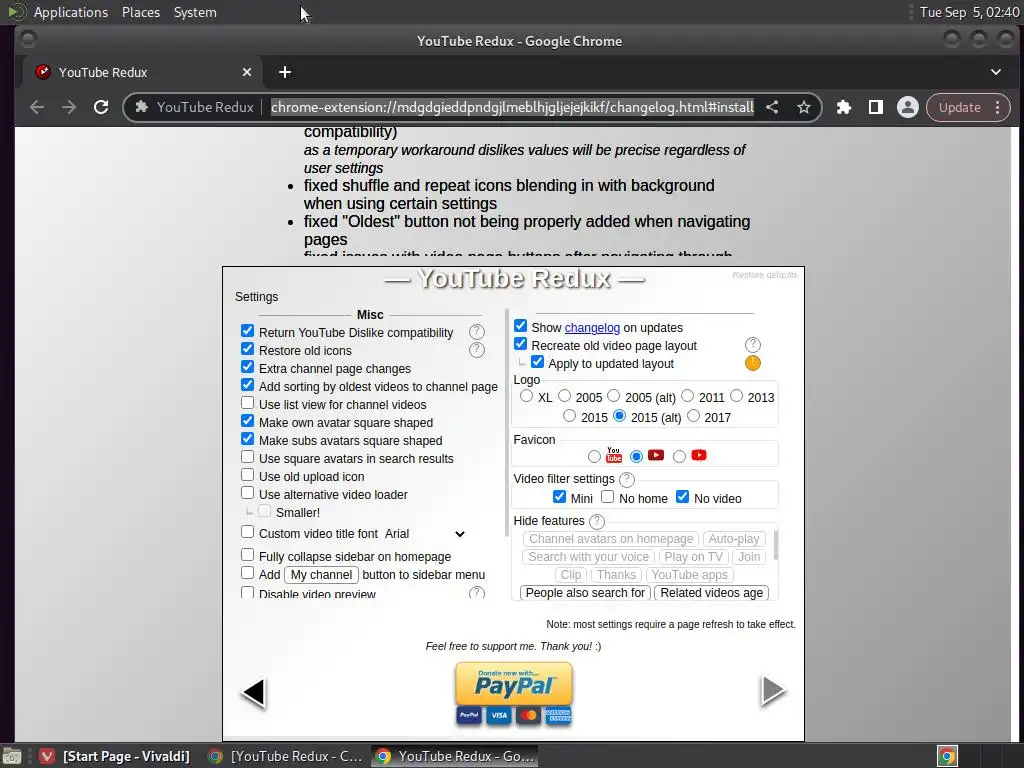This screenshot has height=768, width=1024.
Task: Toggle Extra channel page changes checkbox
Action: pos(248,367)
